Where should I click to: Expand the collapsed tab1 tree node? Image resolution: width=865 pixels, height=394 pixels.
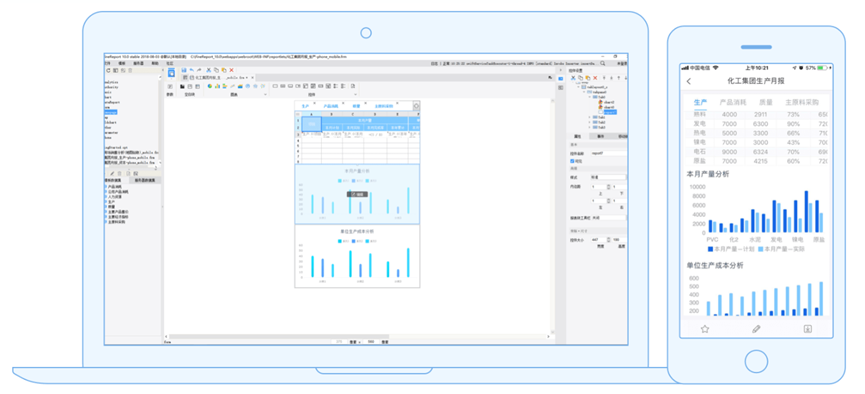(x=589, y=118)
